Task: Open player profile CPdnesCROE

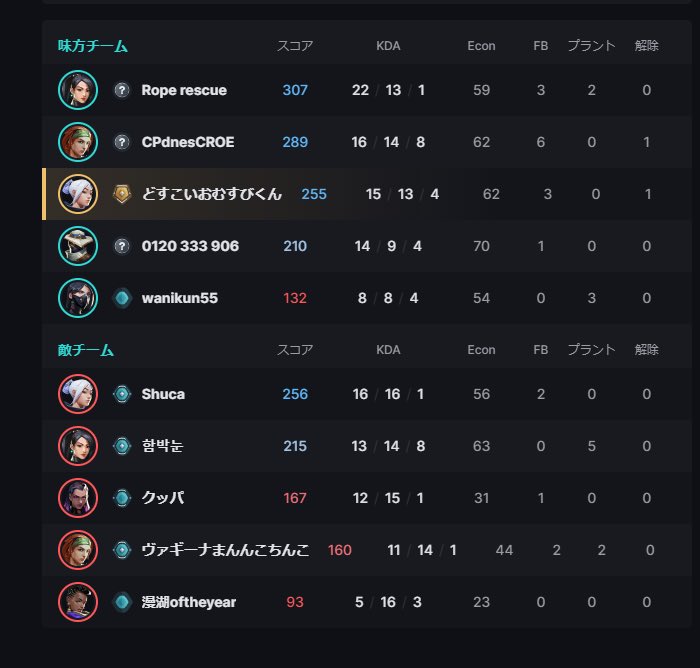Action: coord(188,142)
